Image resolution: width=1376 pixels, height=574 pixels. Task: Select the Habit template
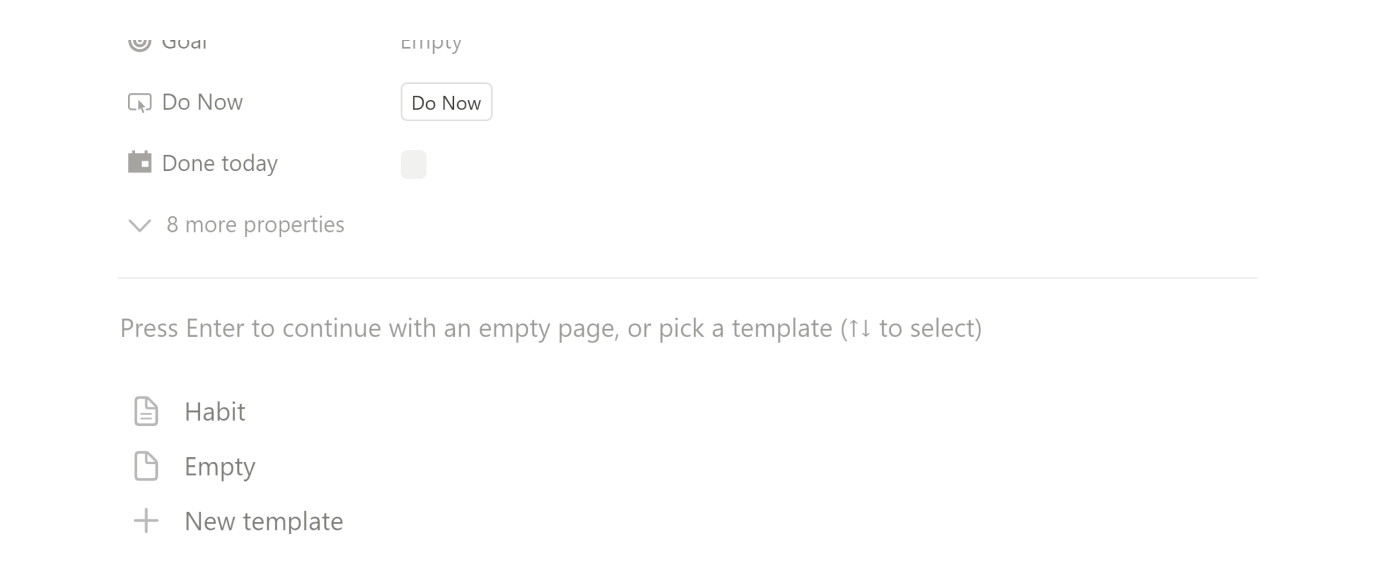click(x=215, y=412)
